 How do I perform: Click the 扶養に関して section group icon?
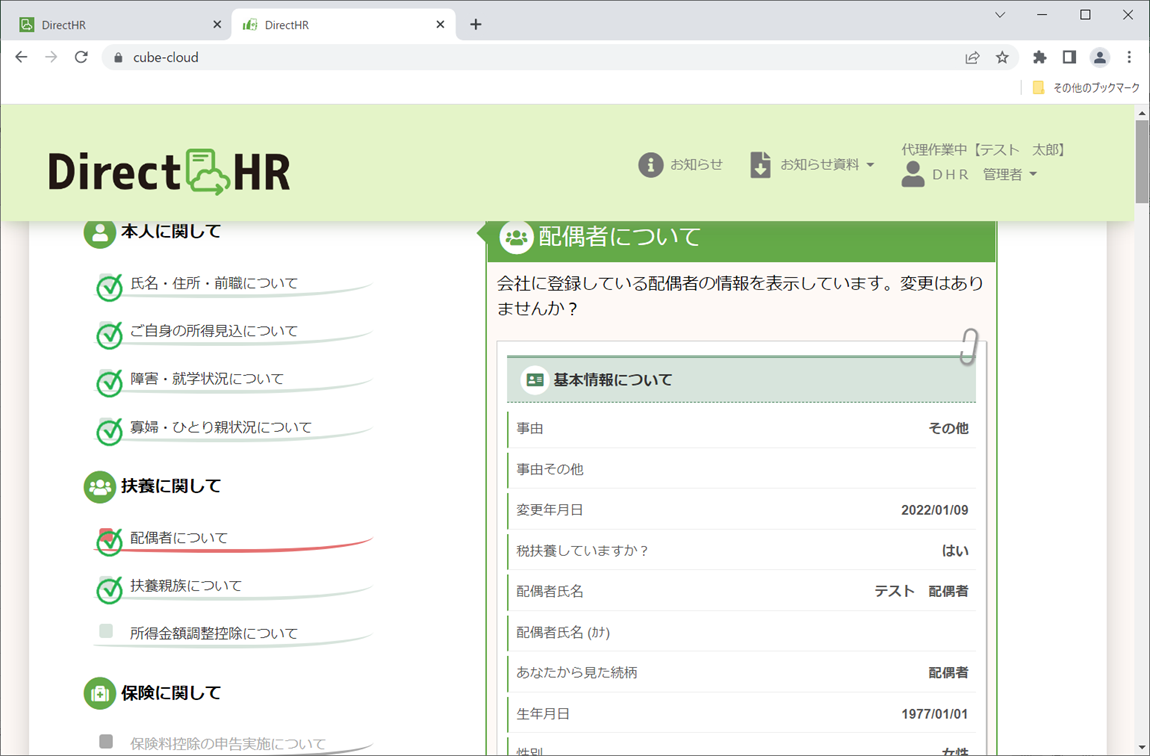click(100, 487)
